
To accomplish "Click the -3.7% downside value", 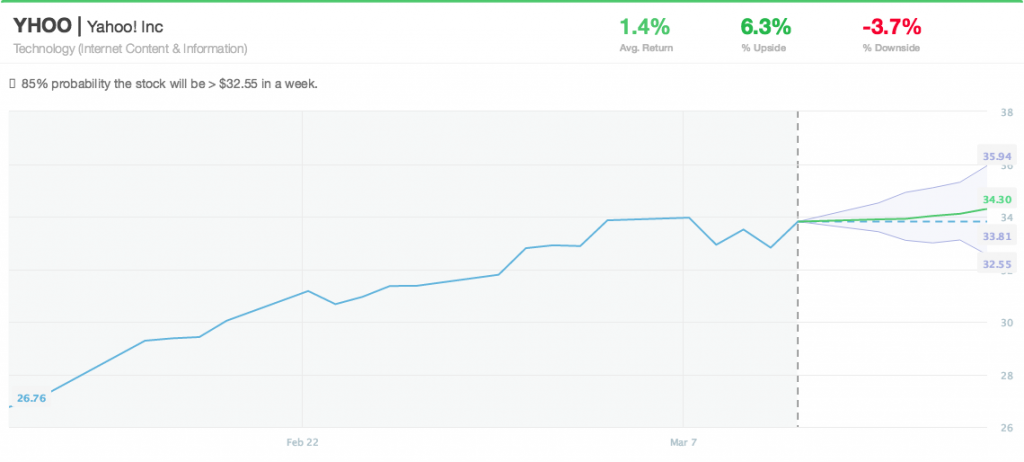I will (x=891, y=27).
